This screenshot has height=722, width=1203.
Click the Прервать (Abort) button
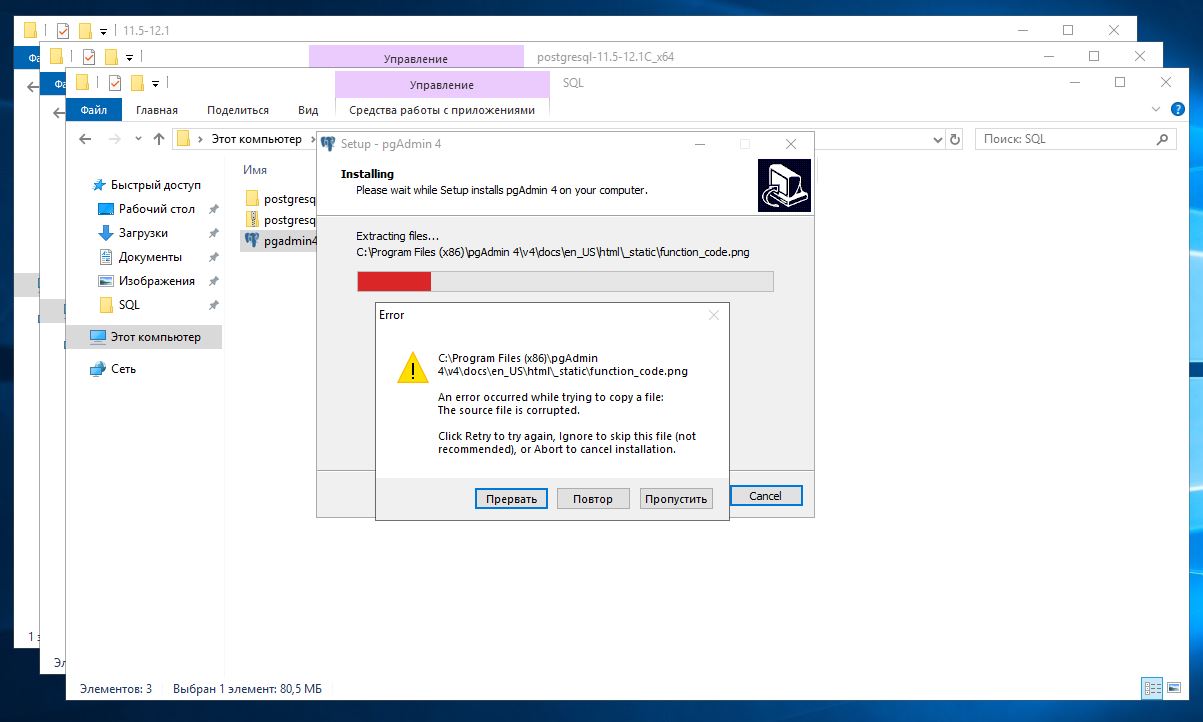coord(511,498)
